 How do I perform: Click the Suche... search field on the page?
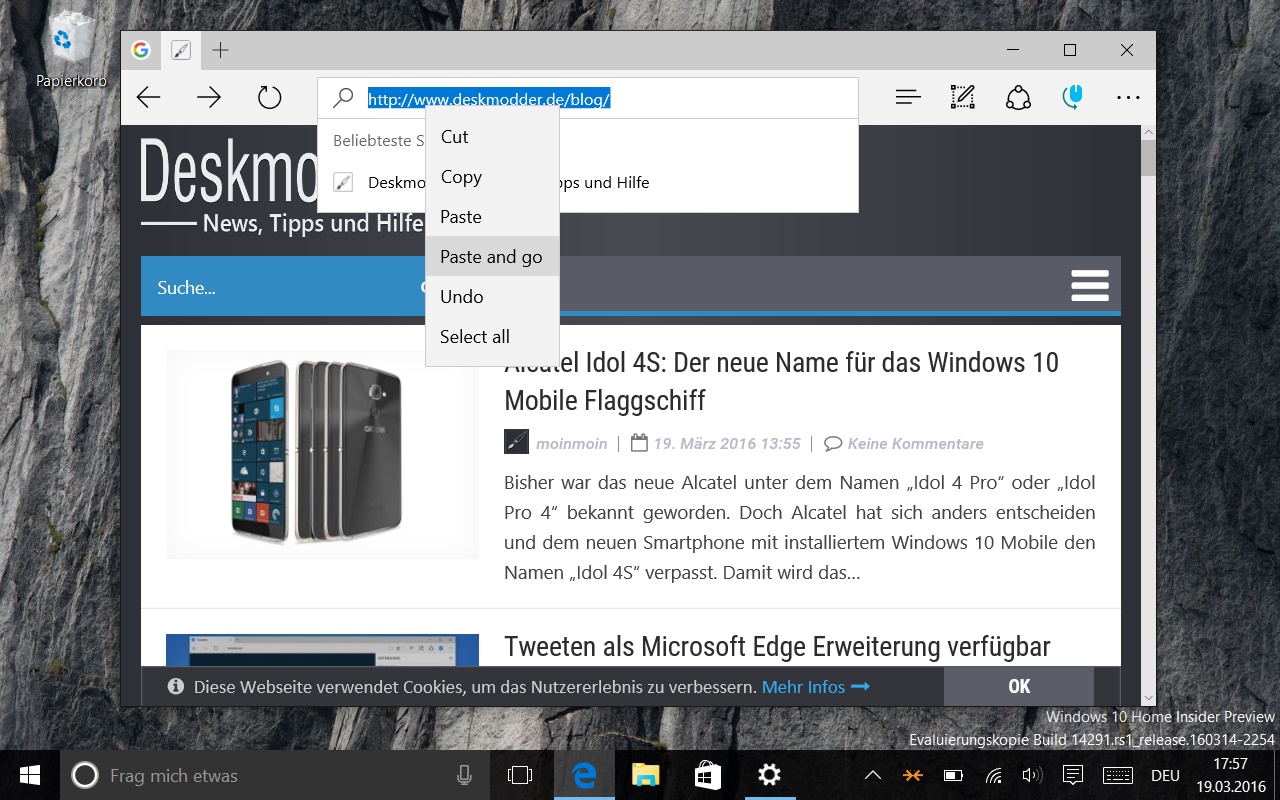point(283,288)
